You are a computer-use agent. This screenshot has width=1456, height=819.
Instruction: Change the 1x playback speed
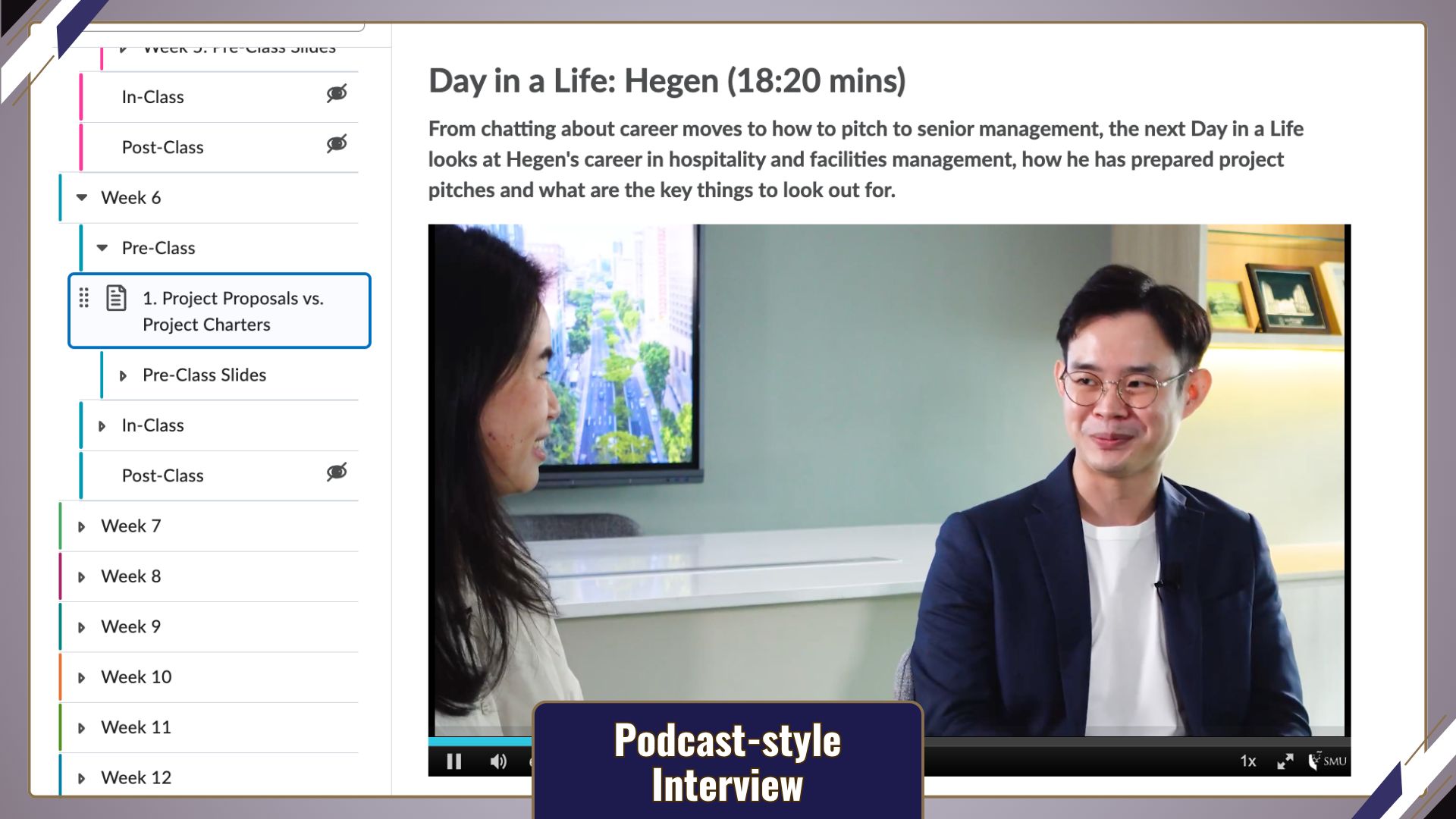pos(1247,761)
